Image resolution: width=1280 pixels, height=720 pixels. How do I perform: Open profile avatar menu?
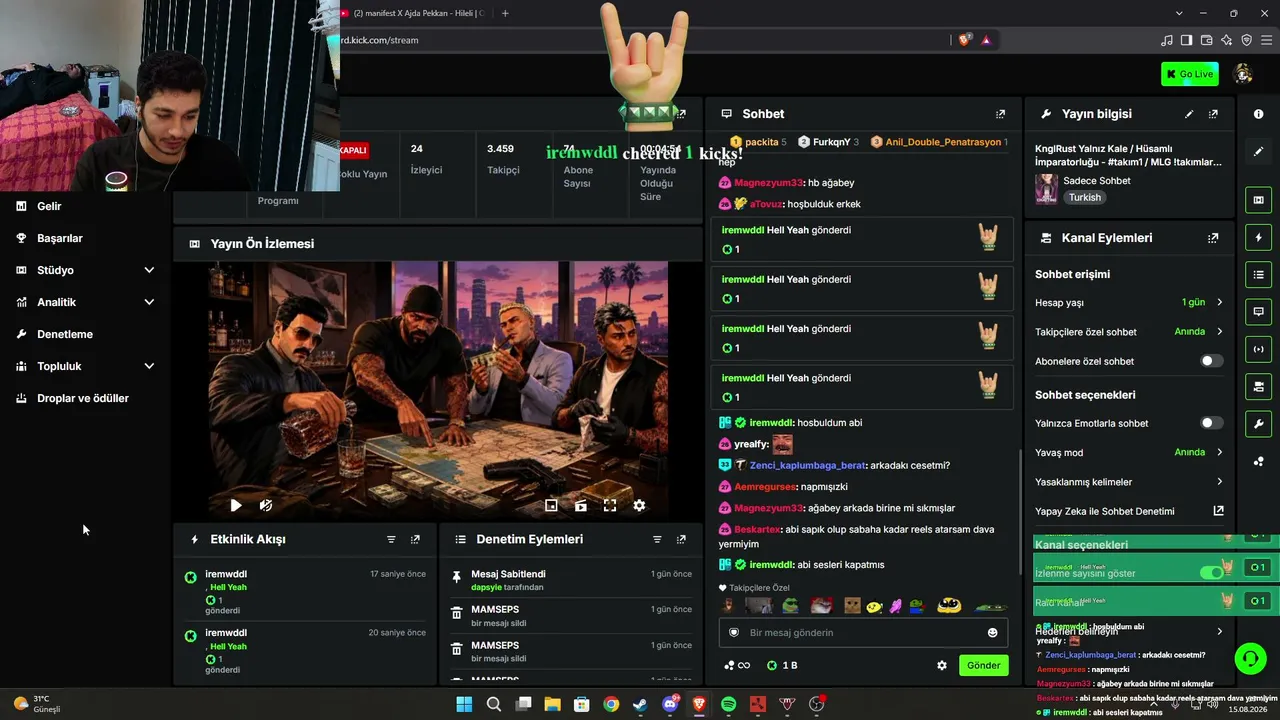click(1244, 74)
